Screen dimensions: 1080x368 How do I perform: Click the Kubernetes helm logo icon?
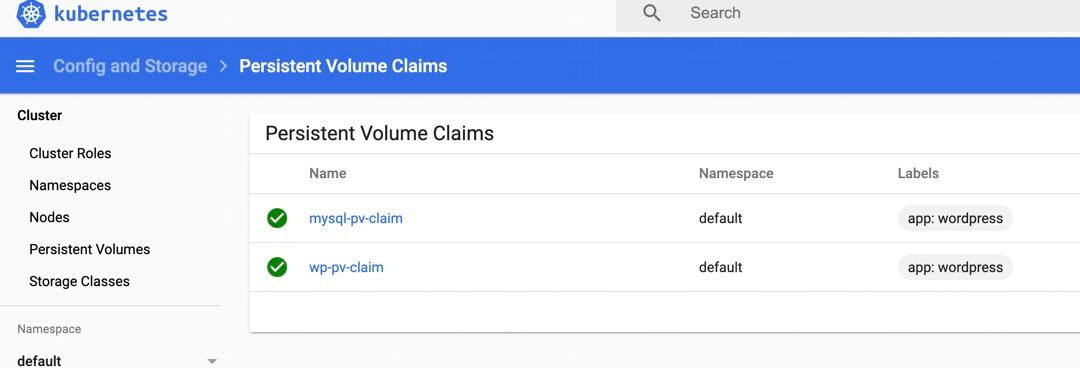point(31,14)
